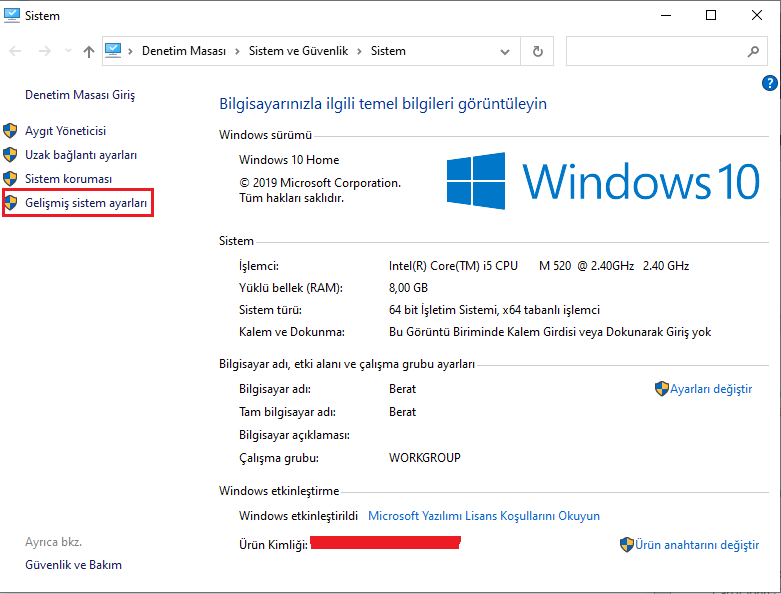The height and width of the screenshot is (594, 781).
Task: Click the Berat value next to Tam bilgisayar adı
Action: coord(402,412)
